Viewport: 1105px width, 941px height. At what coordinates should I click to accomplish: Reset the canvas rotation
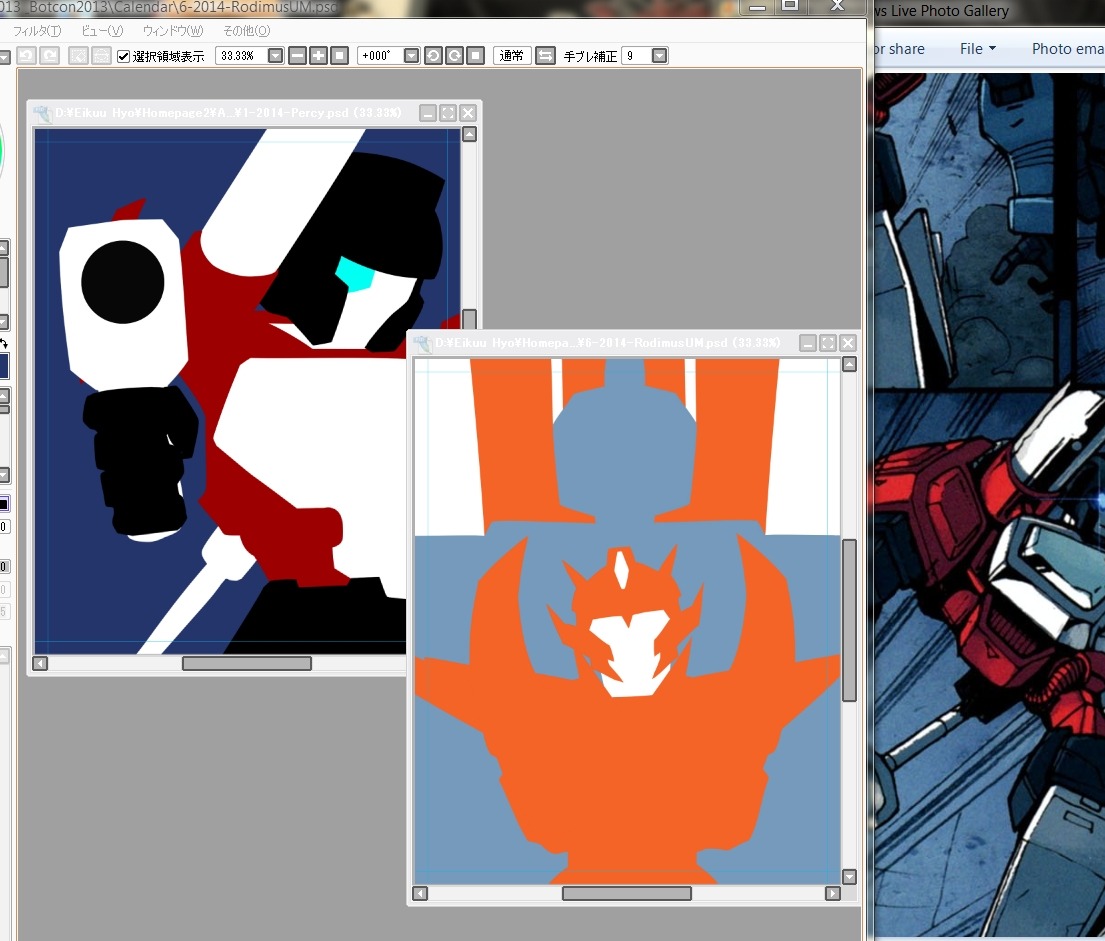(x=476, y=56)
